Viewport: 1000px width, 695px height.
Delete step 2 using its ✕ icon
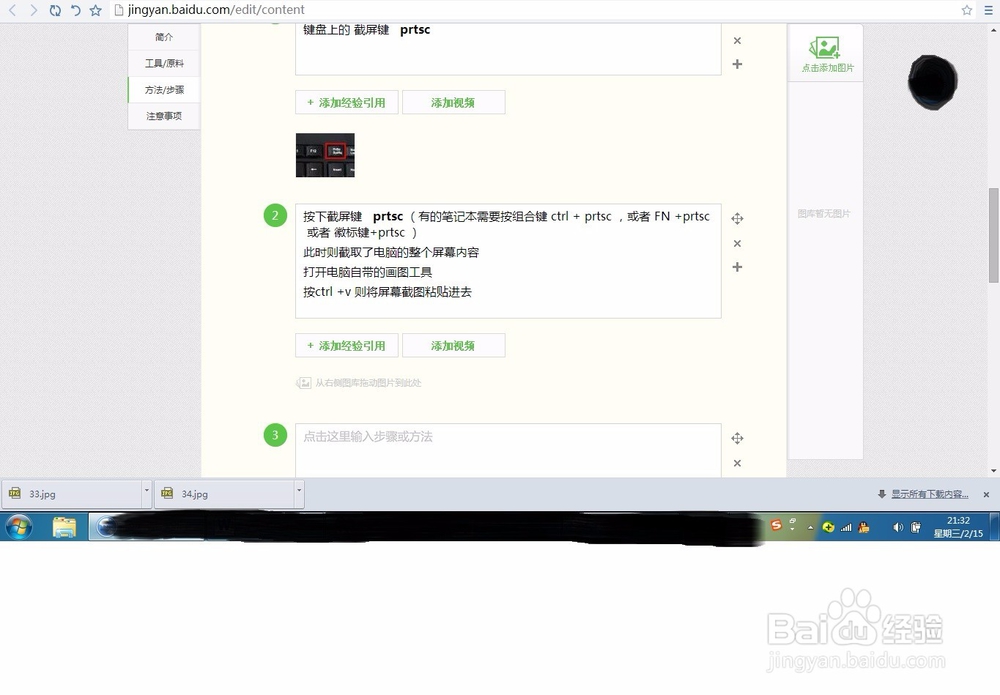(x=737, y=243)
